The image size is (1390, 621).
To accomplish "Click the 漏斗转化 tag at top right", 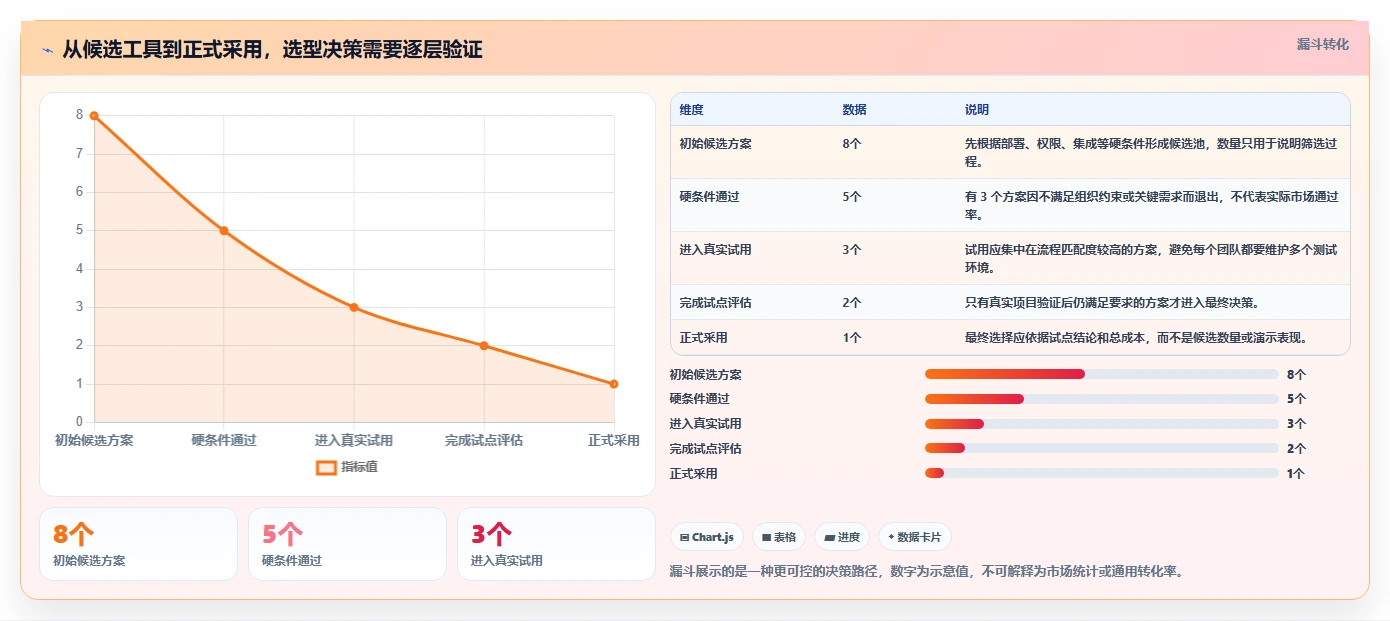I will tap(1322, 44).
